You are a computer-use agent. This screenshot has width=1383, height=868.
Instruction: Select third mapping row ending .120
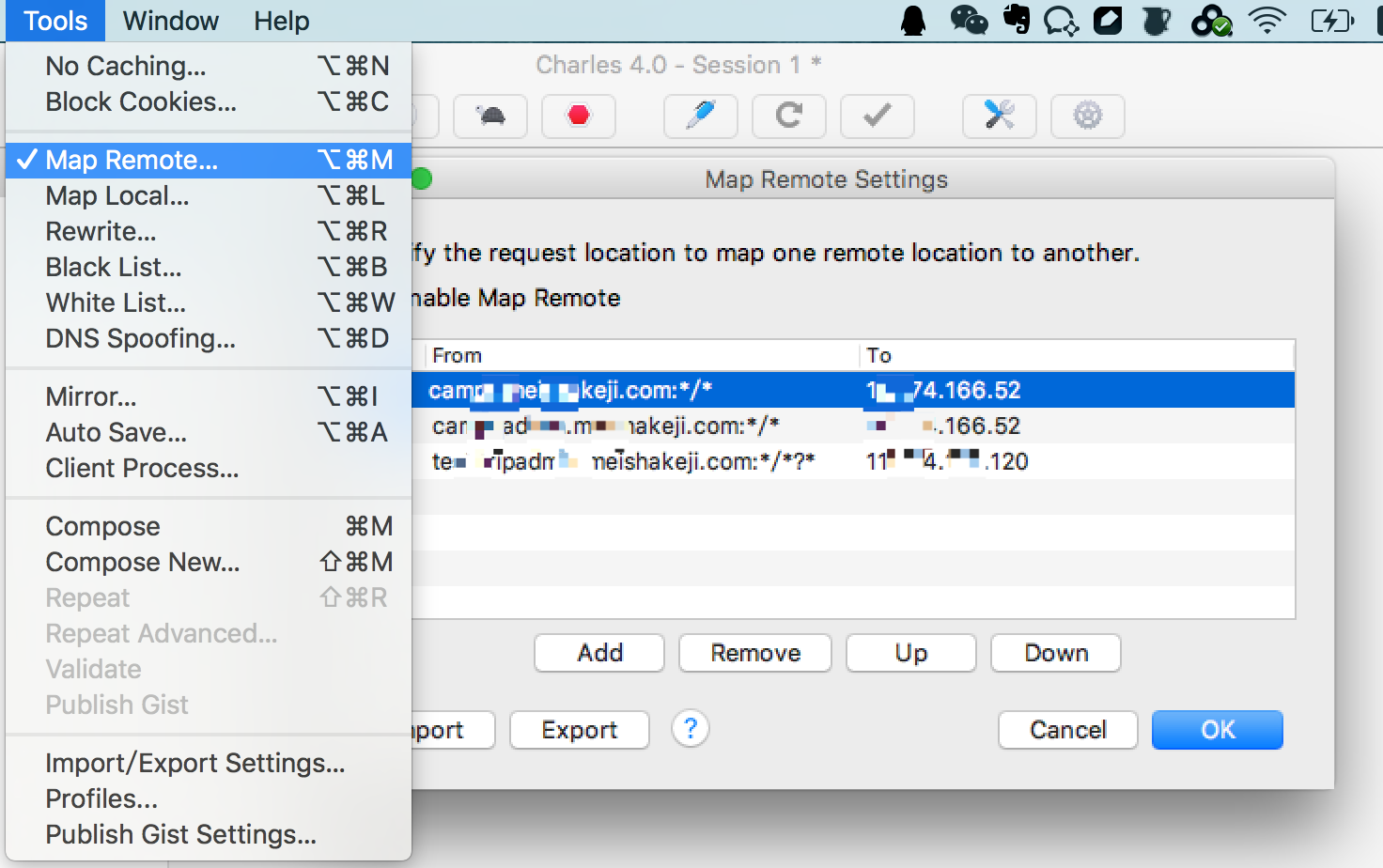click(x=853, y=461)
